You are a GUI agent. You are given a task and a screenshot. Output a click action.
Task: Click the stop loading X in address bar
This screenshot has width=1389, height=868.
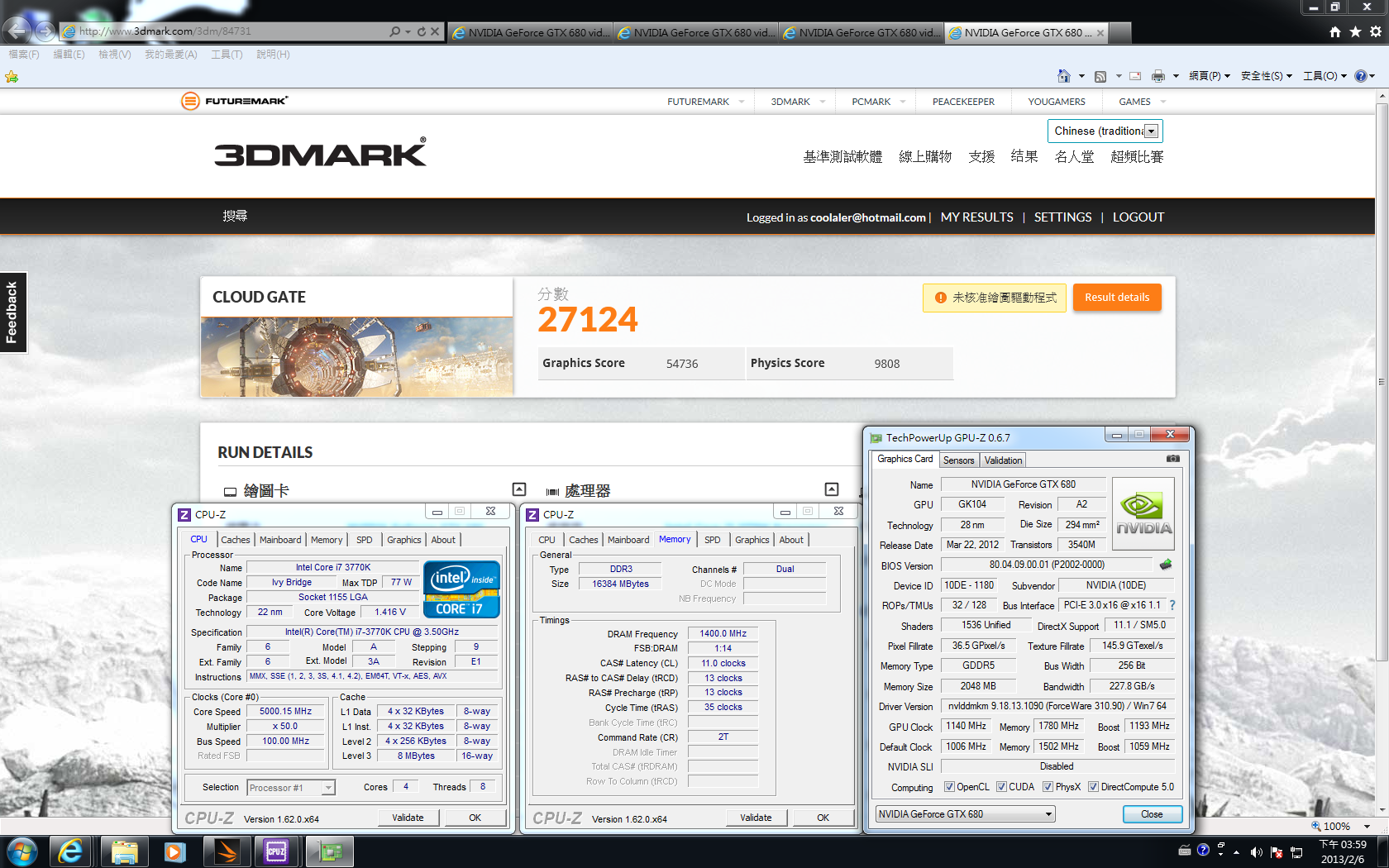pos(435,31)
